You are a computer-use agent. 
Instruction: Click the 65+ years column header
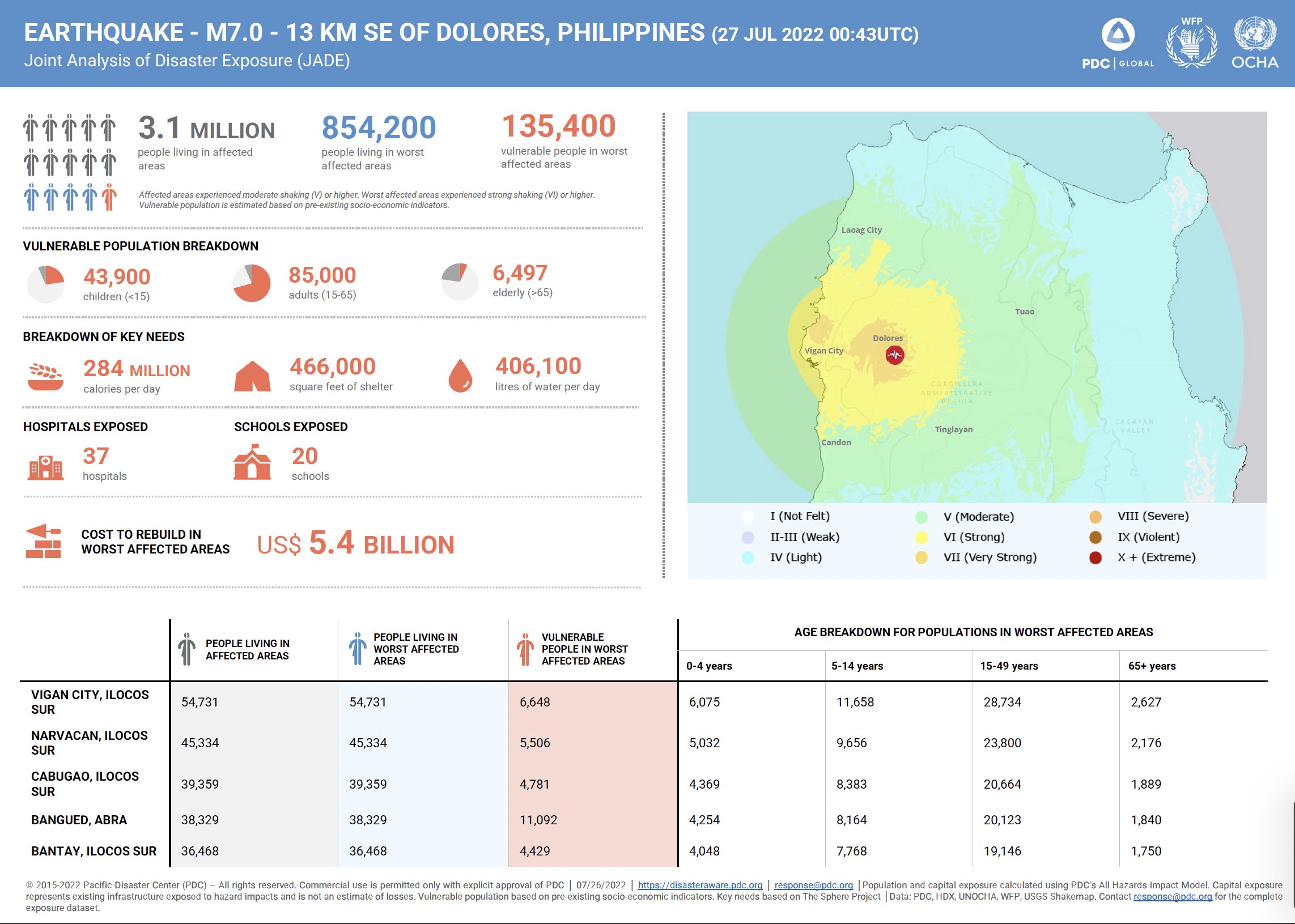pyautogui.click(x=1152, y=666)
